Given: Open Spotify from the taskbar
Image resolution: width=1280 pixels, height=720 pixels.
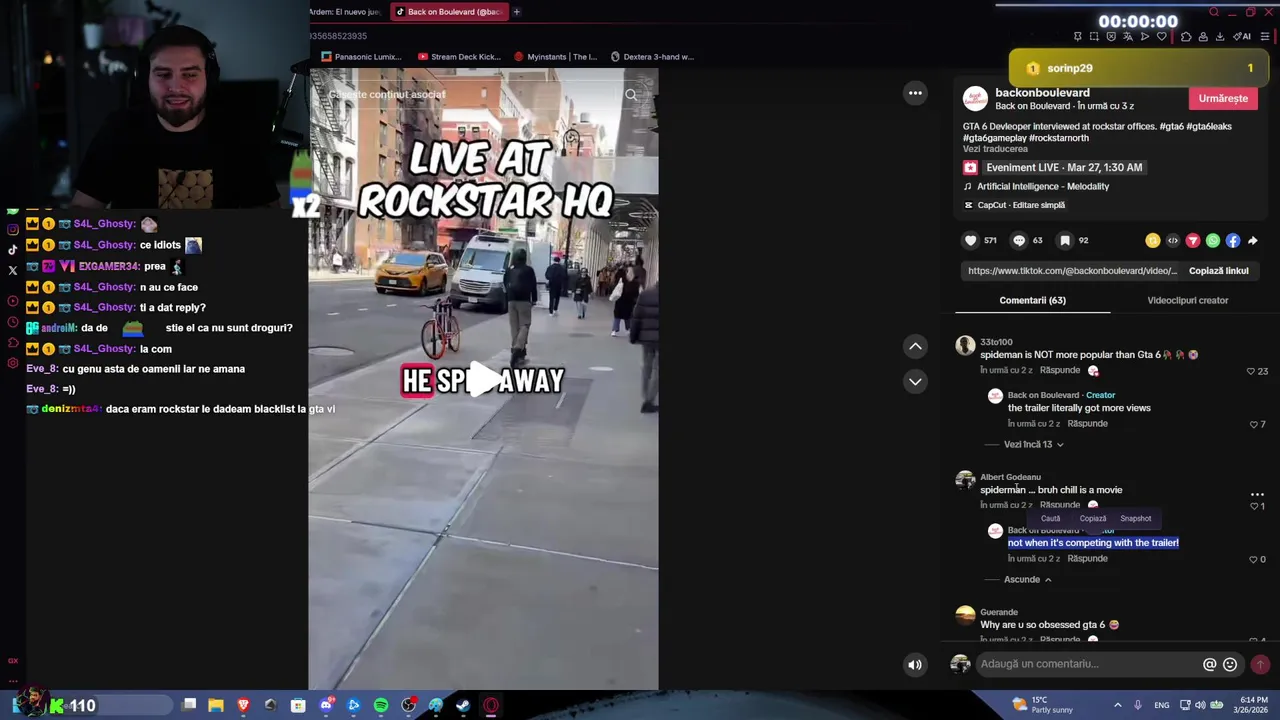Looking at the screenshot, I should click(381, 705).
